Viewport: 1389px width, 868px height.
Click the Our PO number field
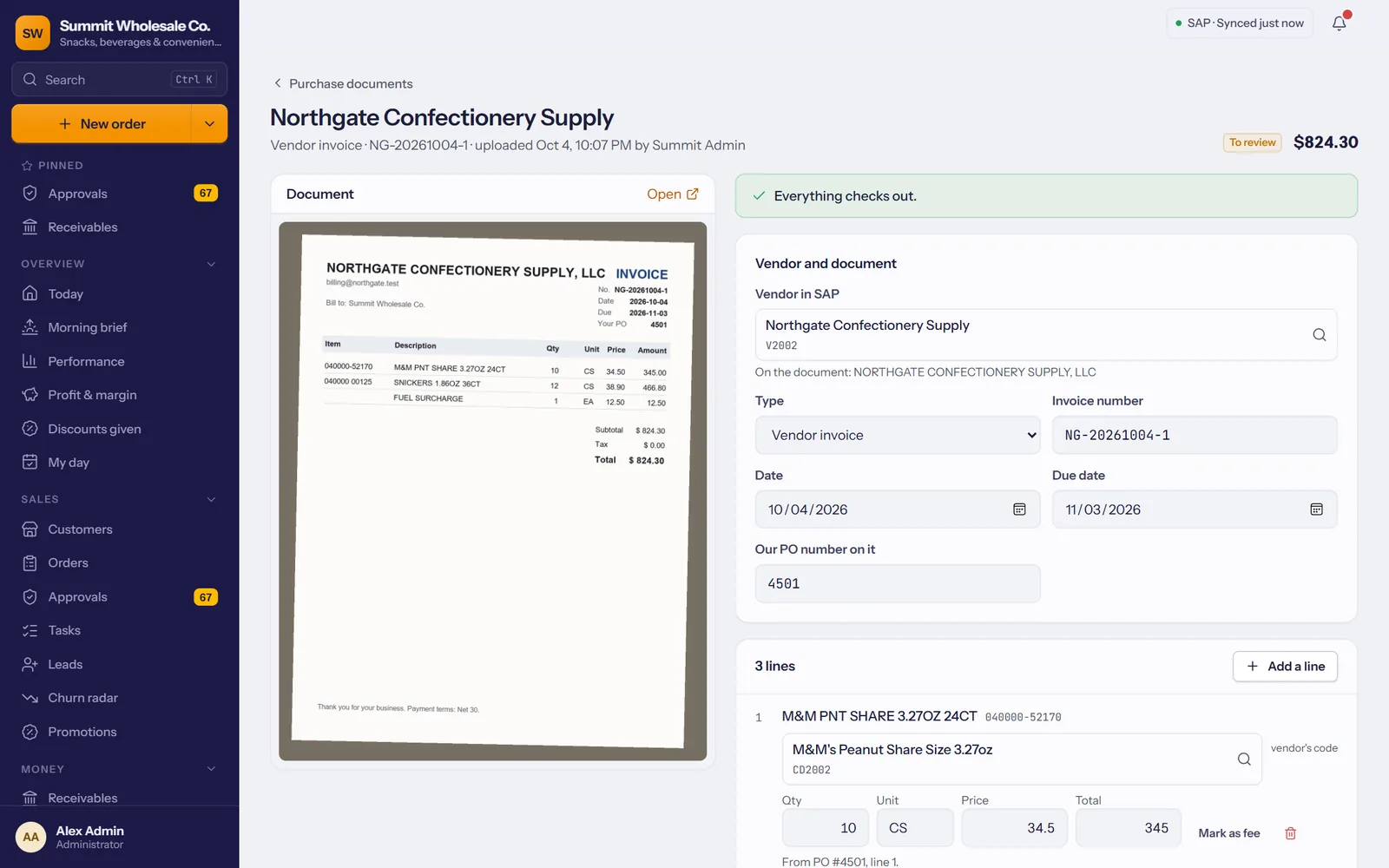coord(898,584)
